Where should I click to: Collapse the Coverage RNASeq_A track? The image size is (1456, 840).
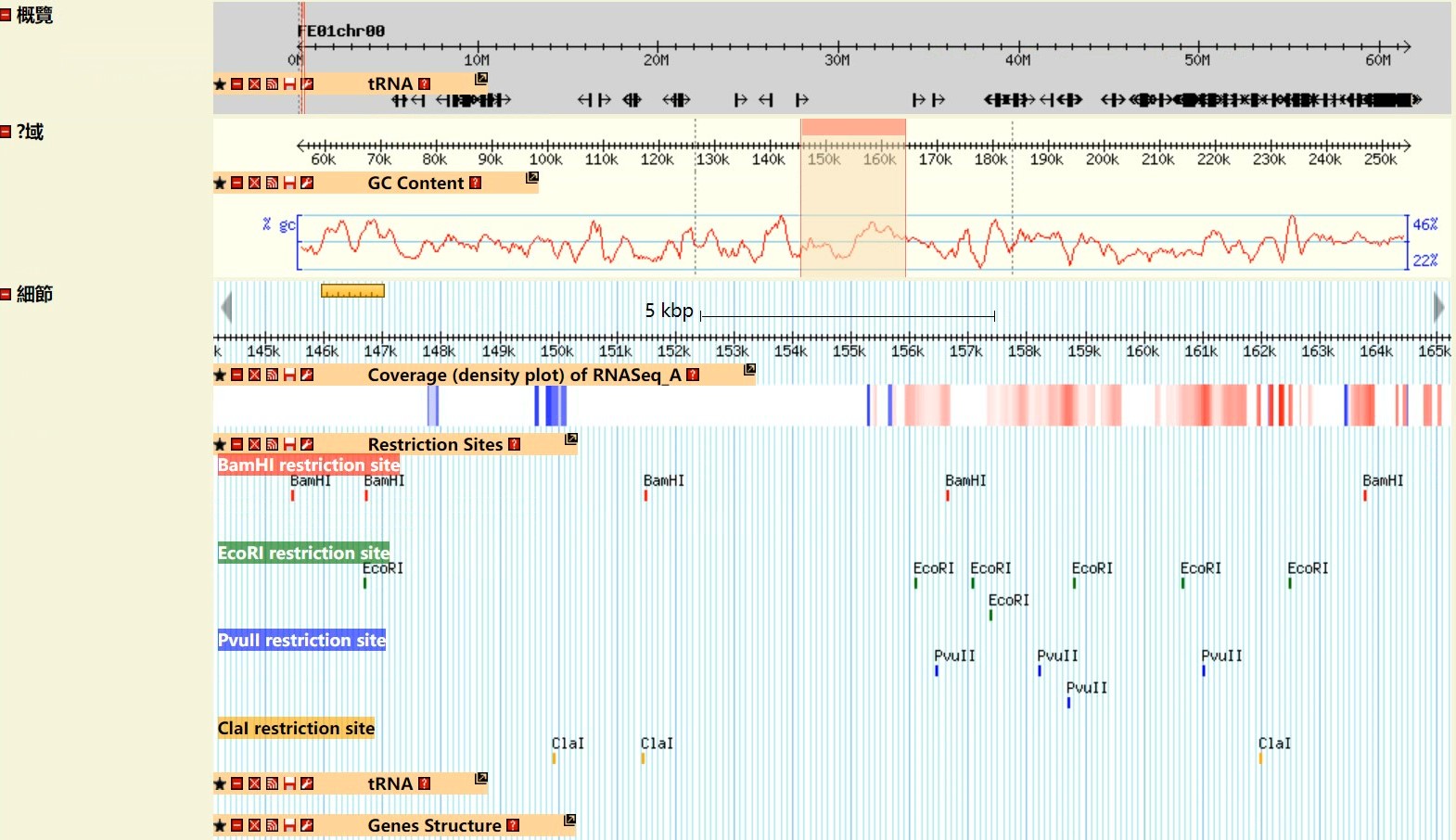(x=237, y=375)
